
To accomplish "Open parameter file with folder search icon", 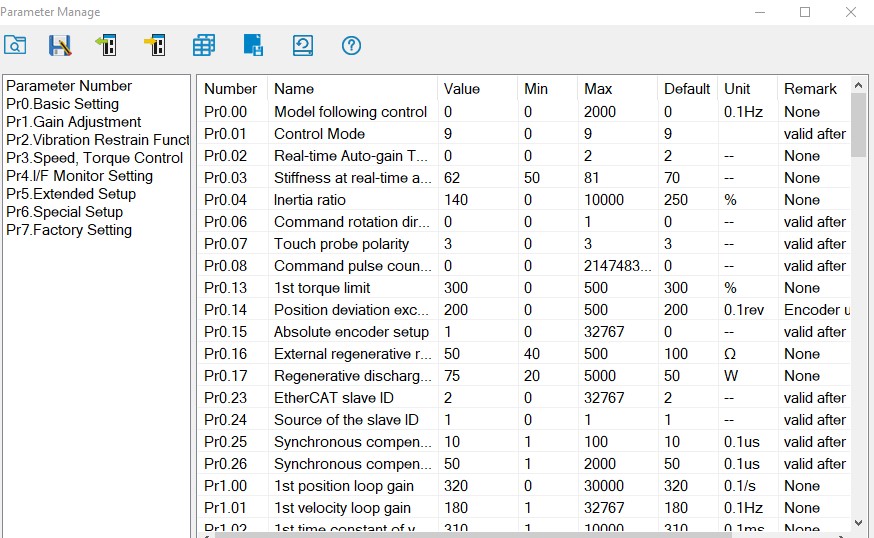I will coord(15,45).
